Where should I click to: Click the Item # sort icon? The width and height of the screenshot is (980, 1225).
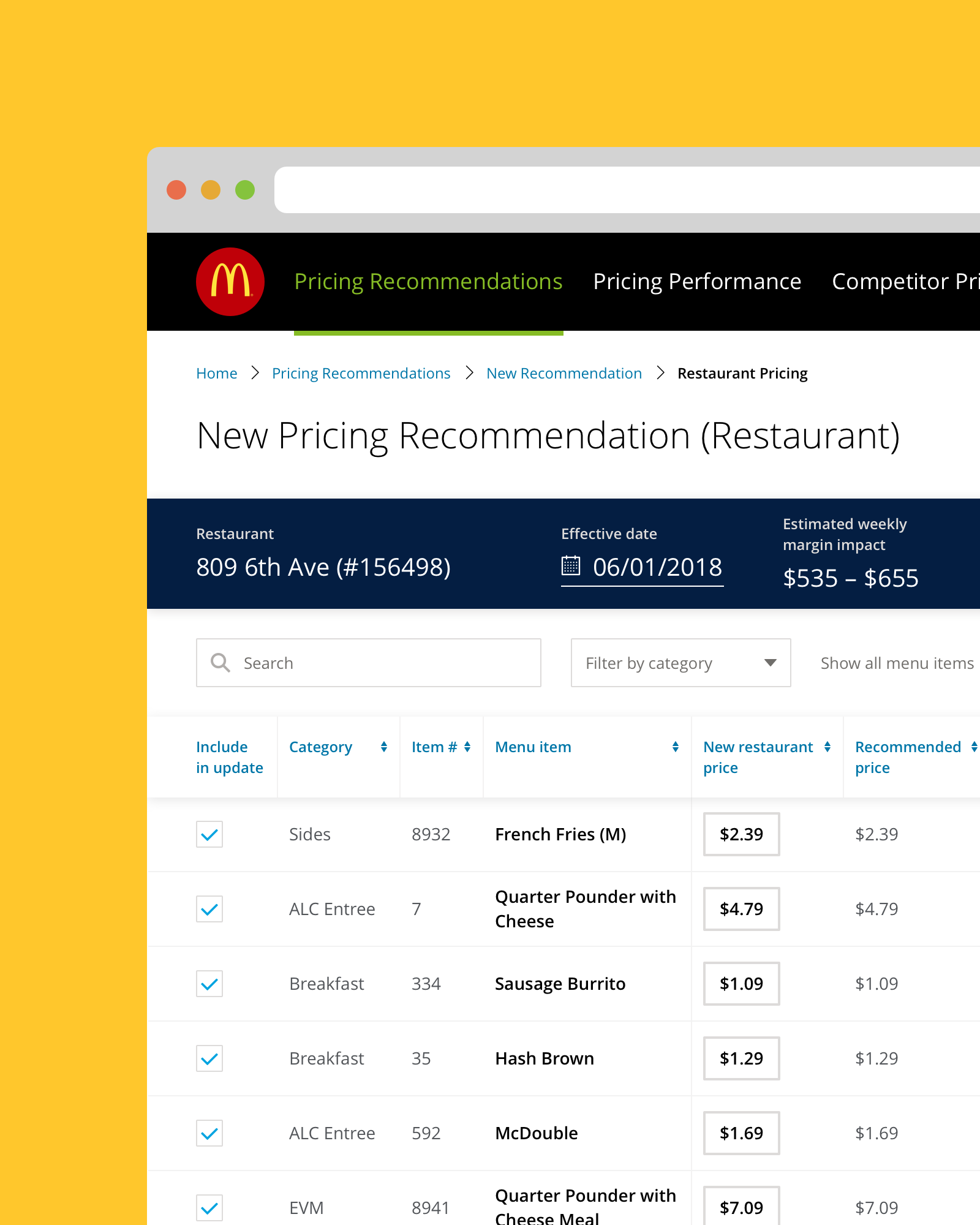click(x=467, y=747)
